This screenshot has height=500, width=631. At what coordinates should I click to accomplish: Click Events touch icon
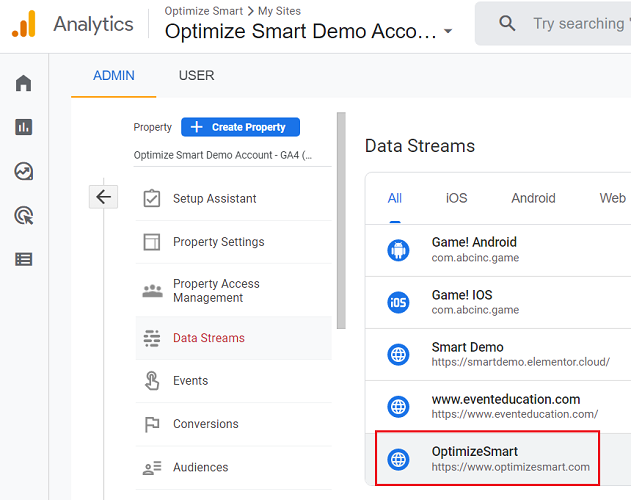coord(152,381)
